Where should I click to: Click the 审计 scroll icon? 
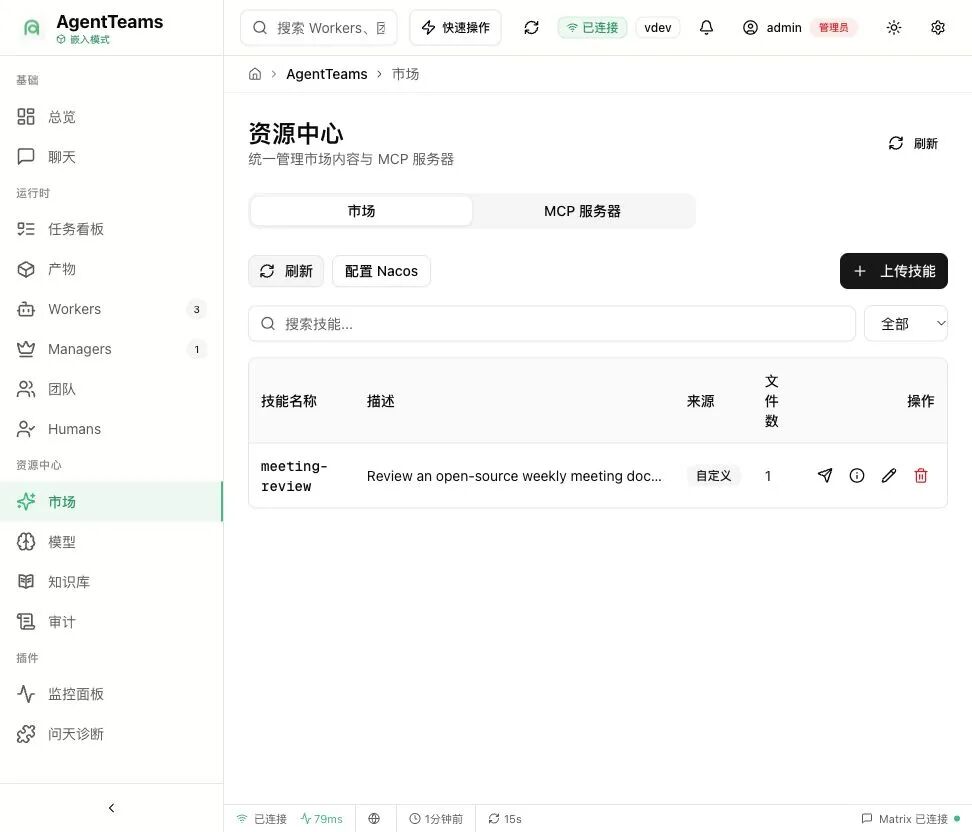tap(26, 622)
